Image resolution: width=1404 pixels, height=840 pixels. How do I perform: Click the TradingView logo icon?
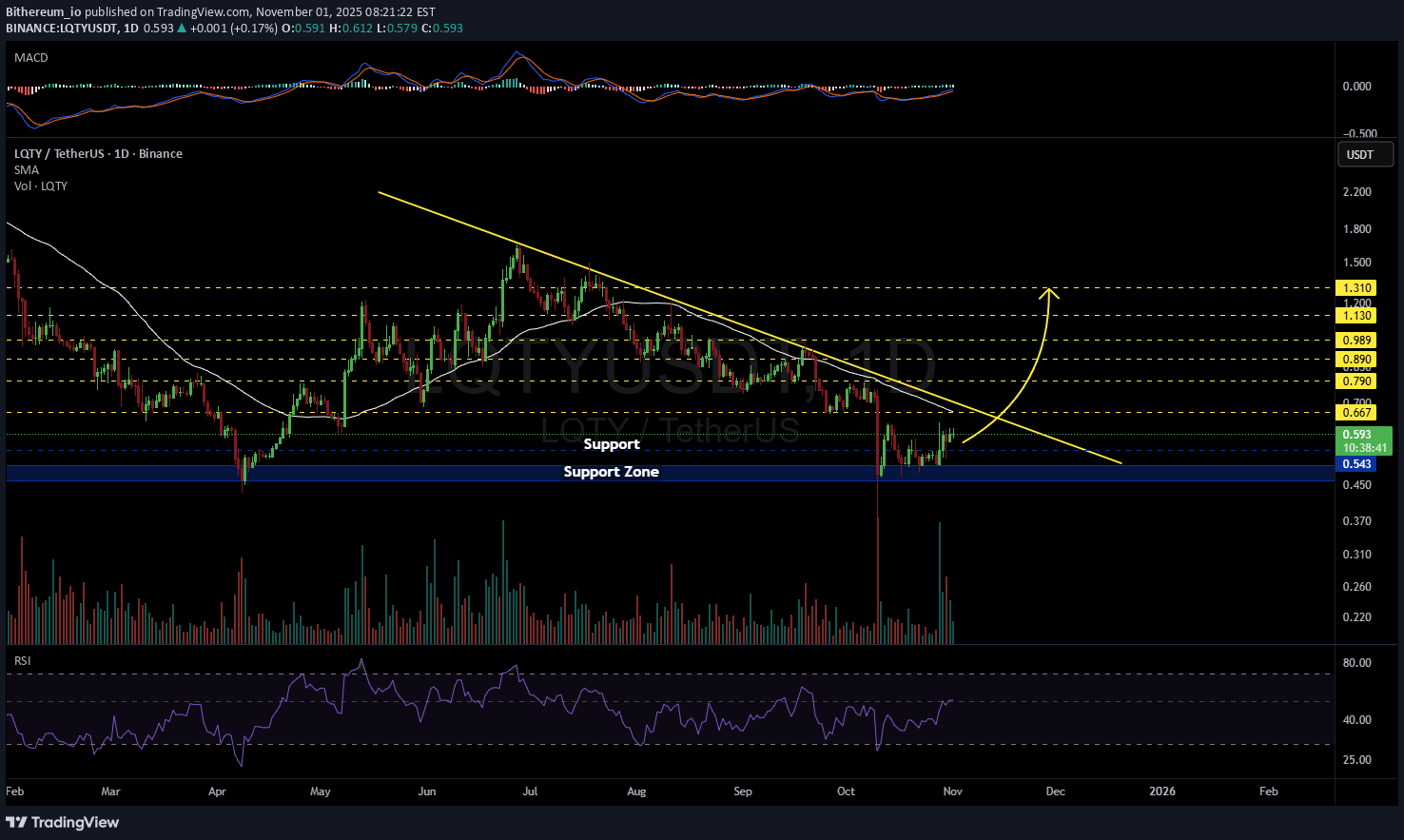(16, 822)
